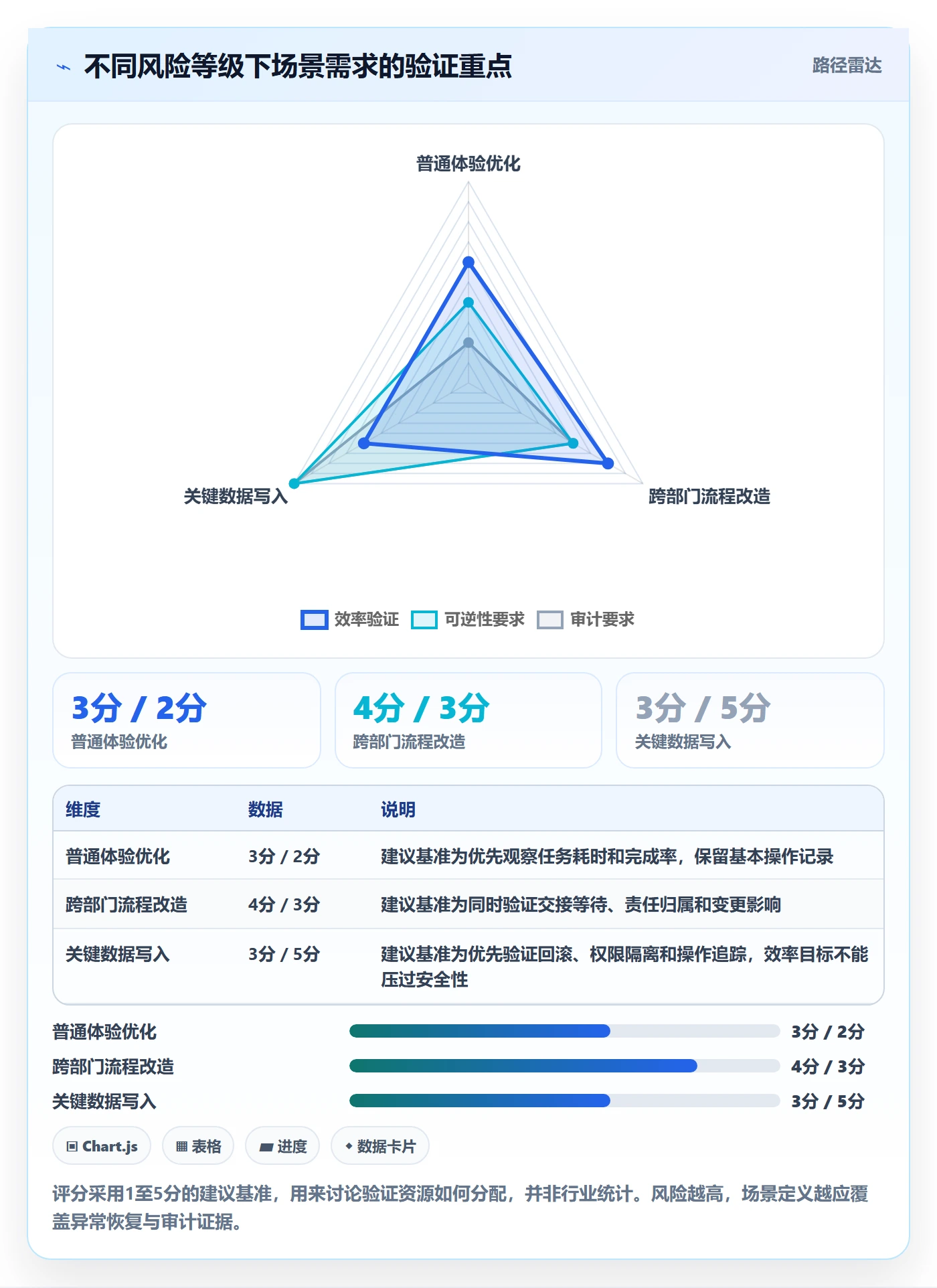This screenshot has height=1288, width=937.
Task: Click the 普通体验优化 progress bar
Action: tap(565, 1031)
